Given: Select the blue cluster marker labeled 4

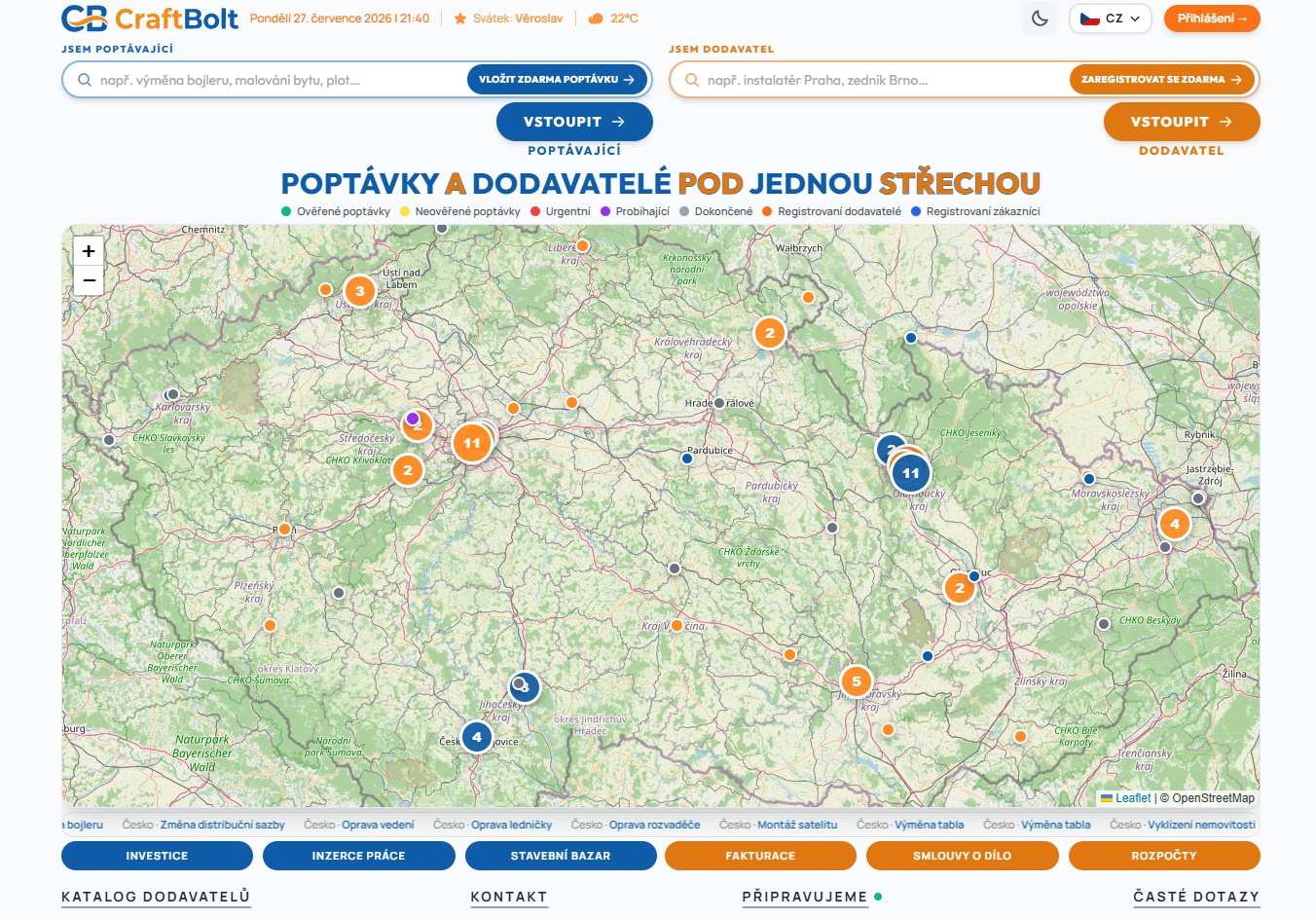Looking at the screenshot, I should click(477, 737).
